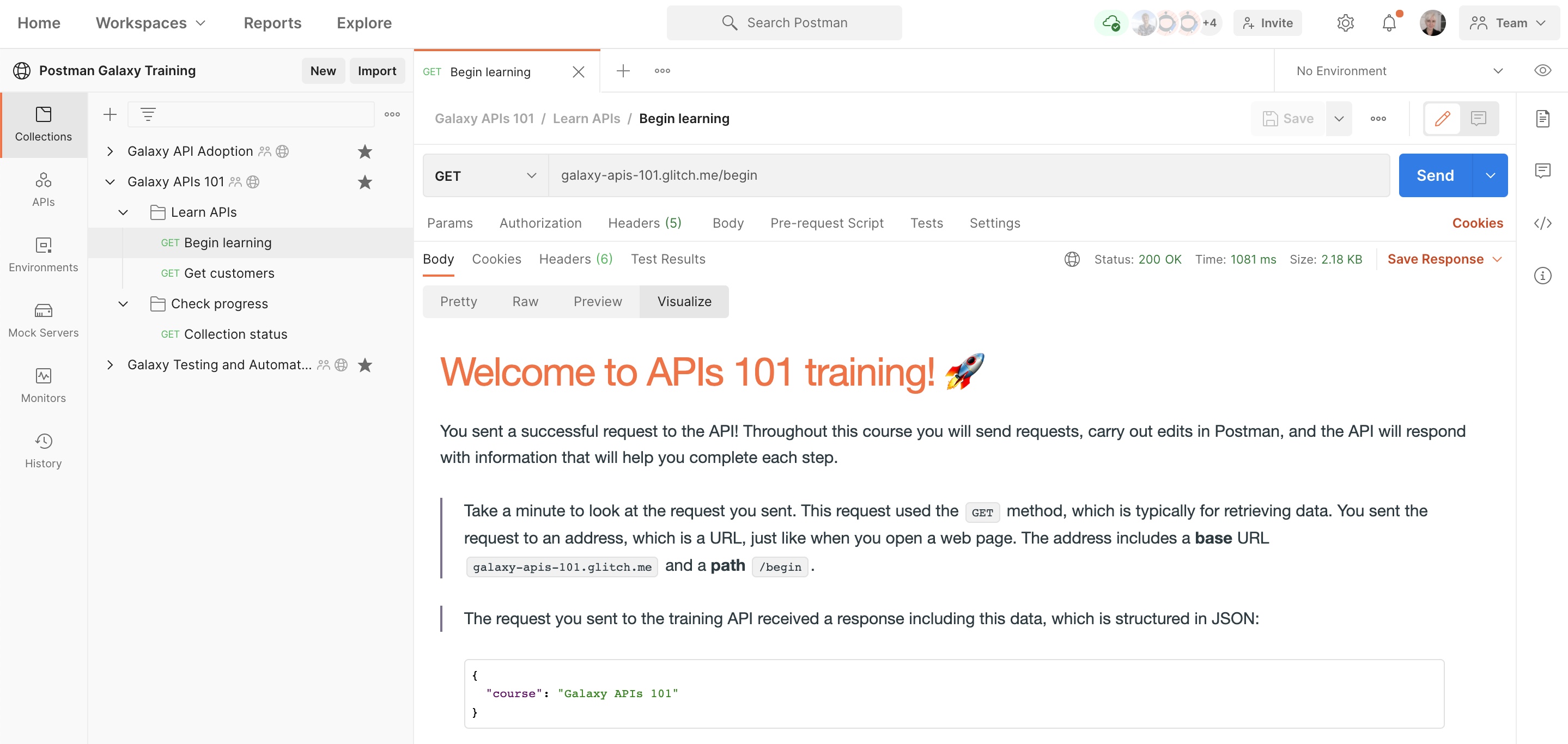Viewport: 1568px width, 744px height.
Task: Open the APIs sidebar panel
Action: point(43,189)
